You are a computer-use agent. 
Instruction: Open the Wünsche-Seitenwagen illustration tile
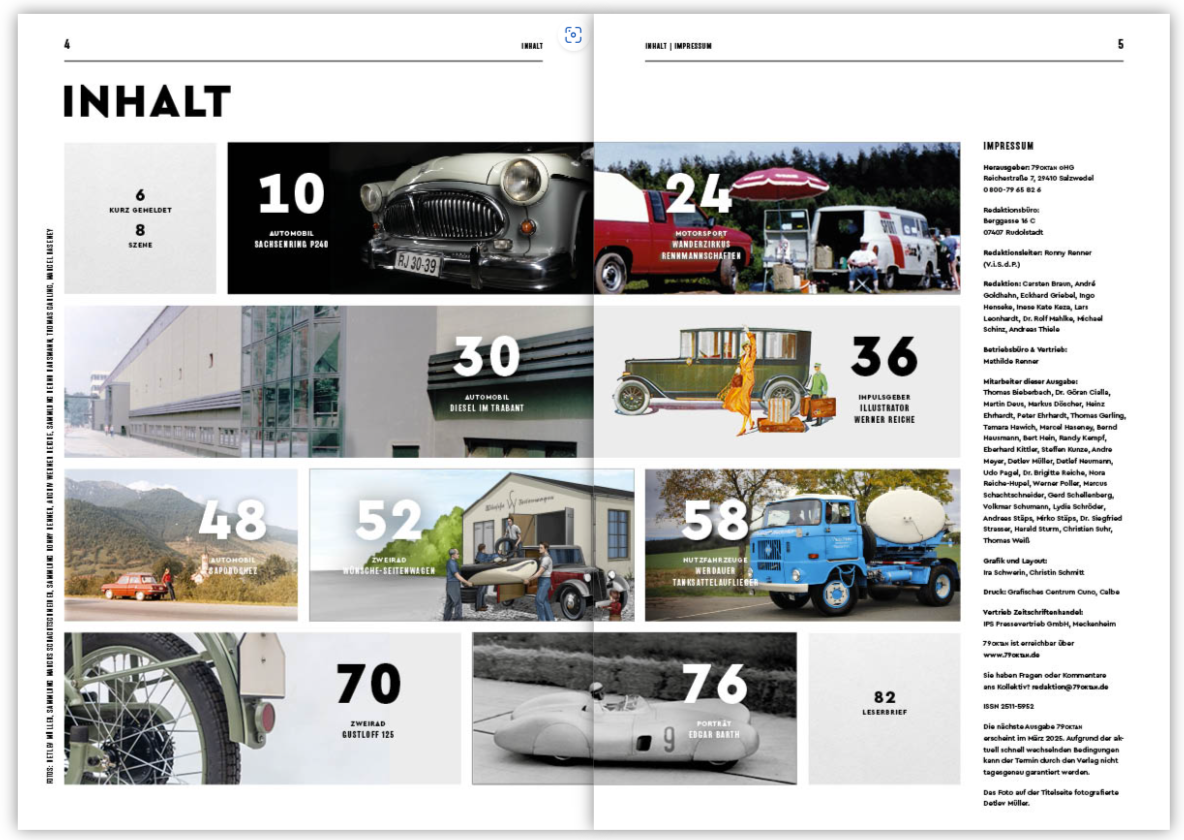[x=471, y=545]
